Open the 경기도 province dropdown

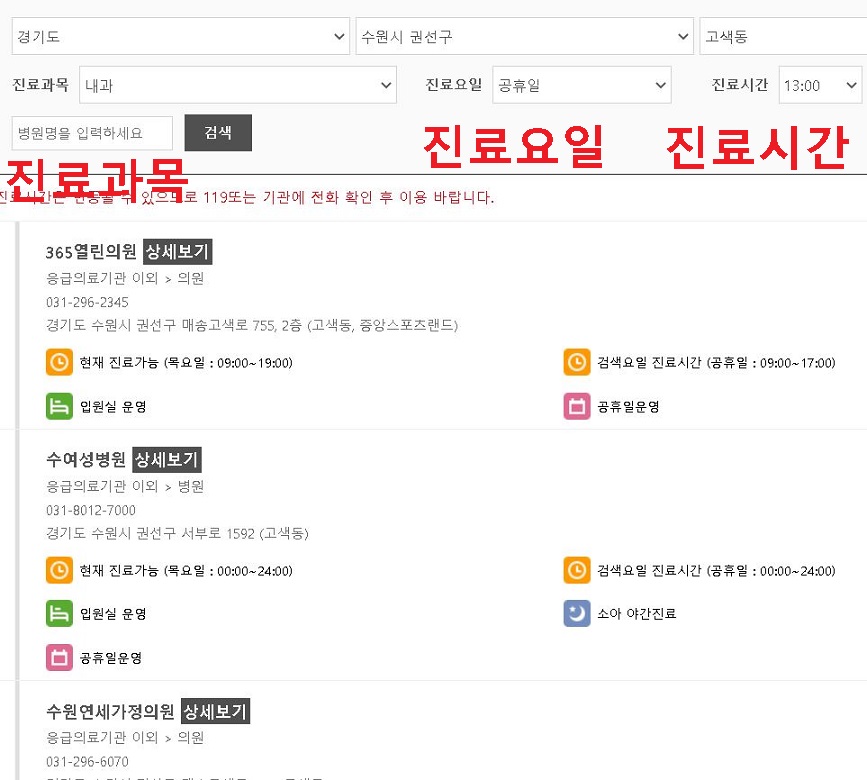pyautogui.click(x=180, y=36)
